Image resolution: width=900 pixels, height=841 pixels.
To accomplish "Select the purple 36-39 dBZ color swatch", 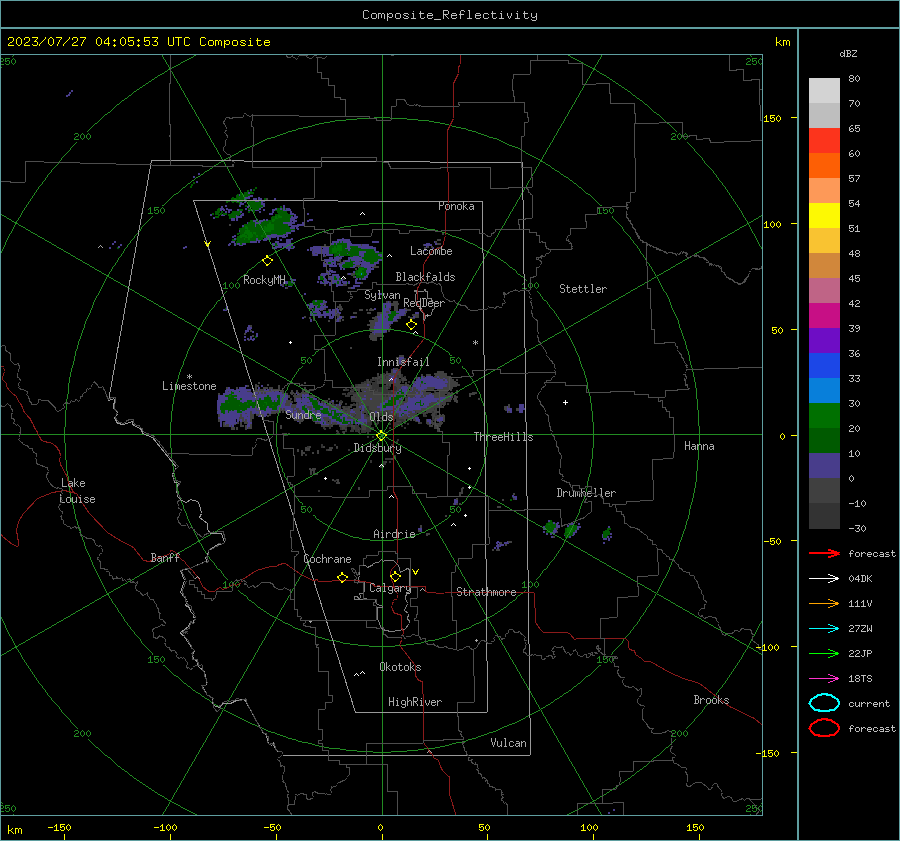I will click(824, 340).
